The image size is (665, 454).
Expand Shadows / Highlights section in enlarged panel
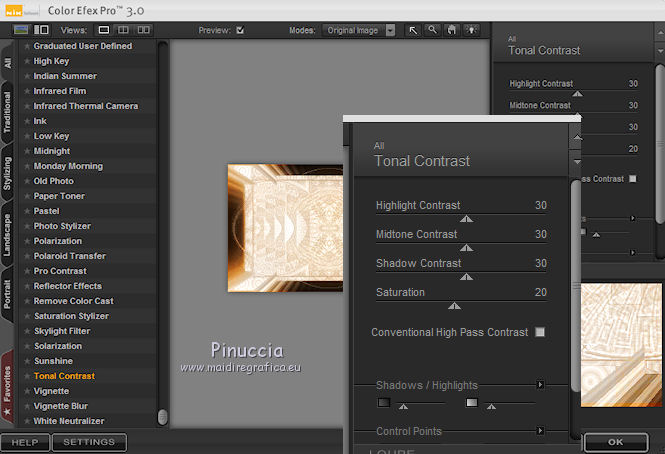point(540,385)
